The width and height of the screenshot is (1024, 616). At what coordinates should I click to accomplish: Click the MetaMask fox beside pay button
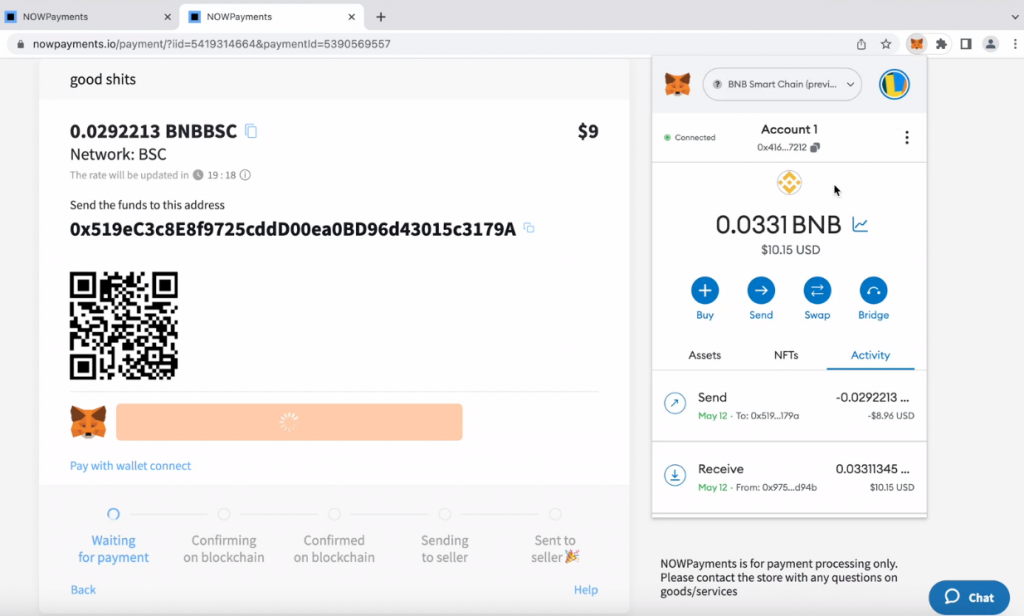coord(88,422)
